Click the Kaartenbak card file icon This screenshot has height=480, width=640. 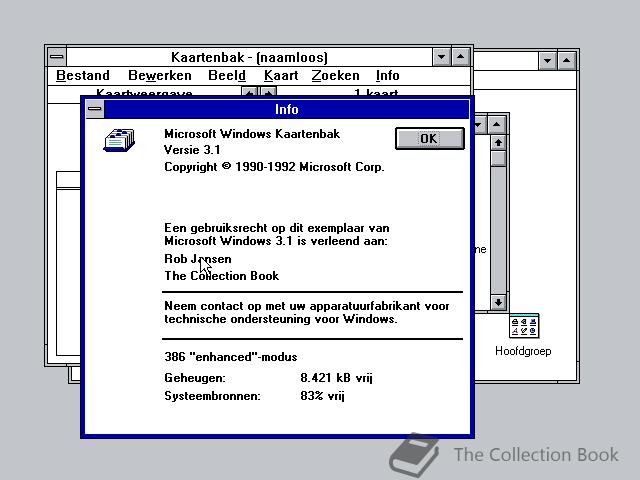119,140
